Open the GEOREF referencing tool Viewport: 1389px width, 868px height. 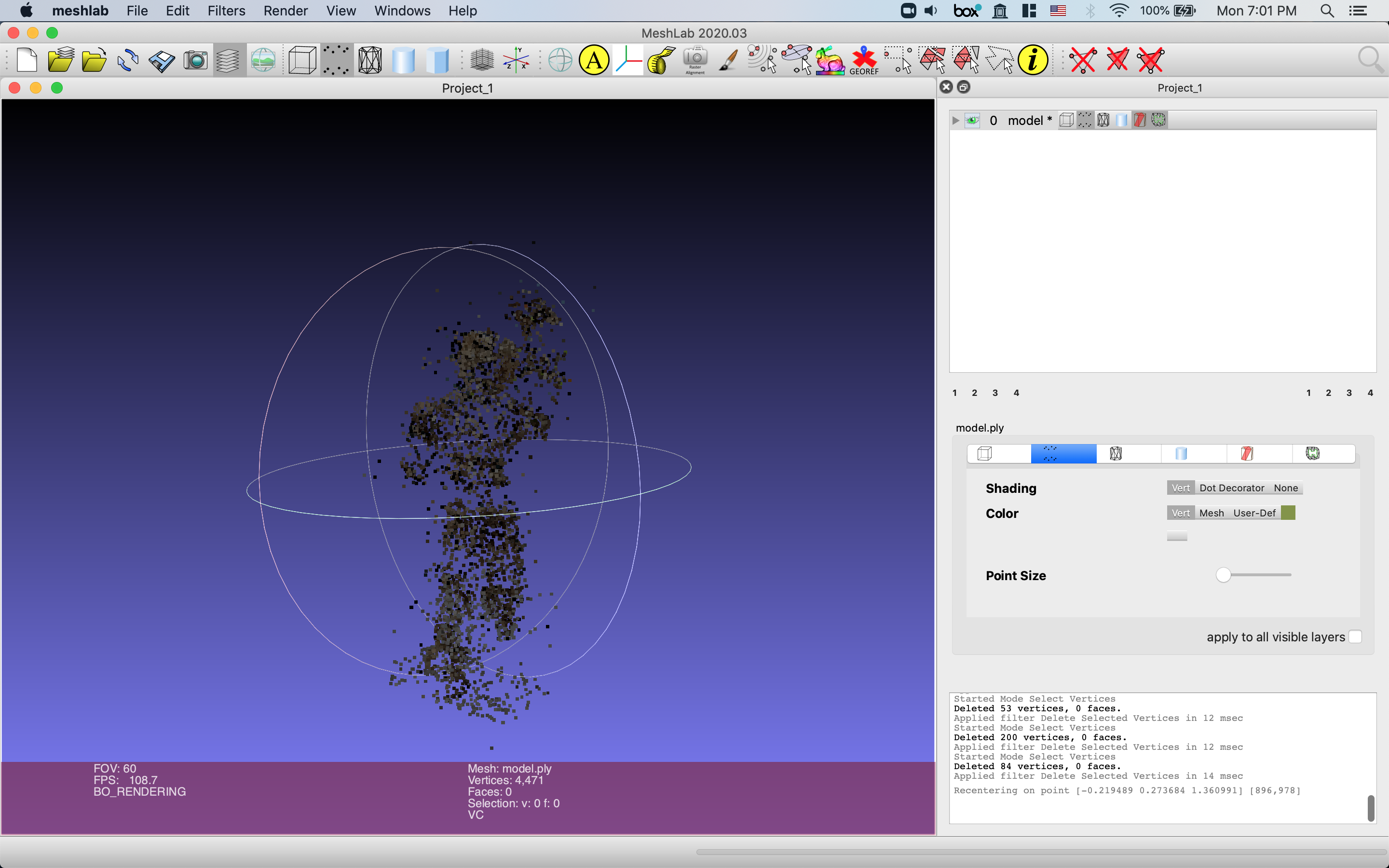point(864,60)
